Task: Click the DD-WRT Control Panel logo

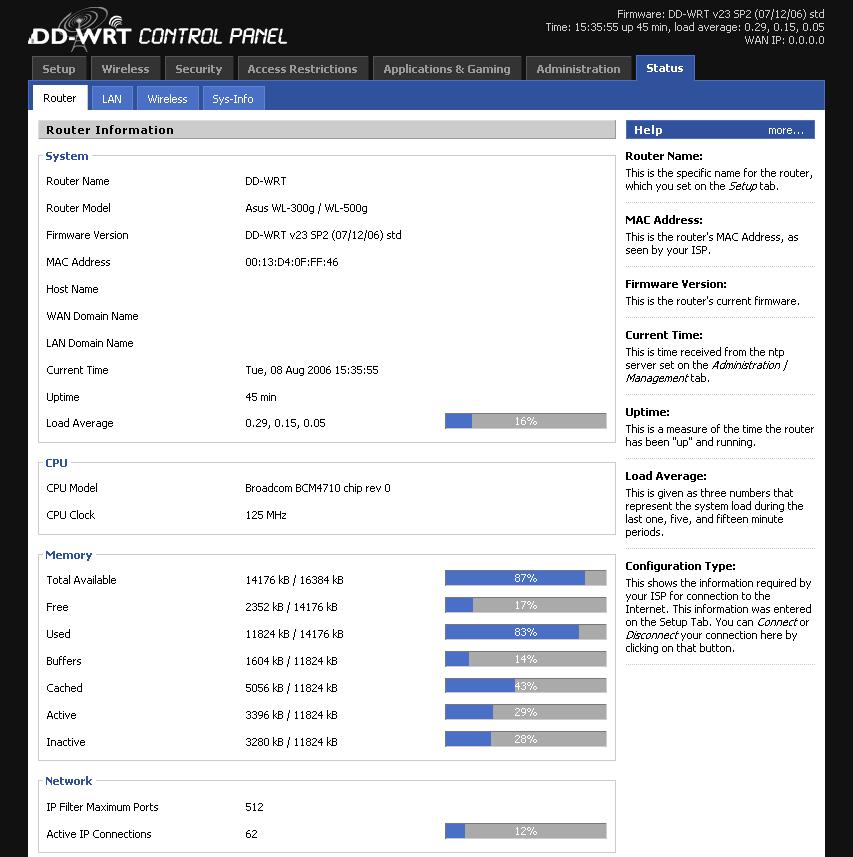Action: [157, 30]
